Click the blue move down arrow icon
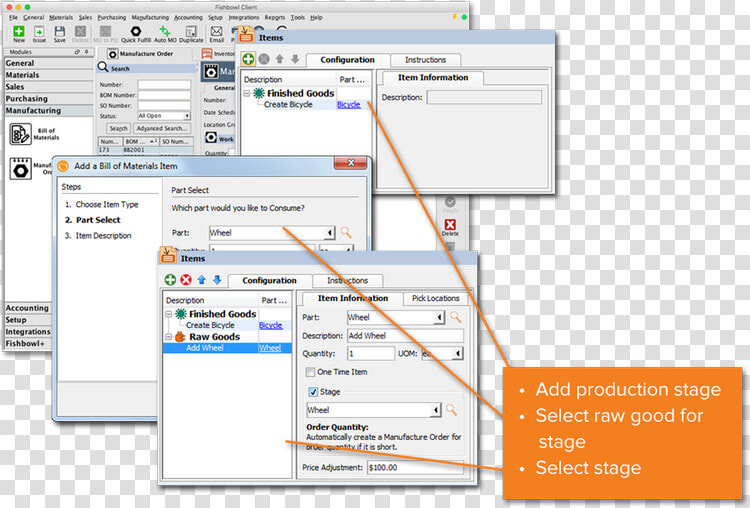Screen dimensions: 750x508 pos(217,280)
